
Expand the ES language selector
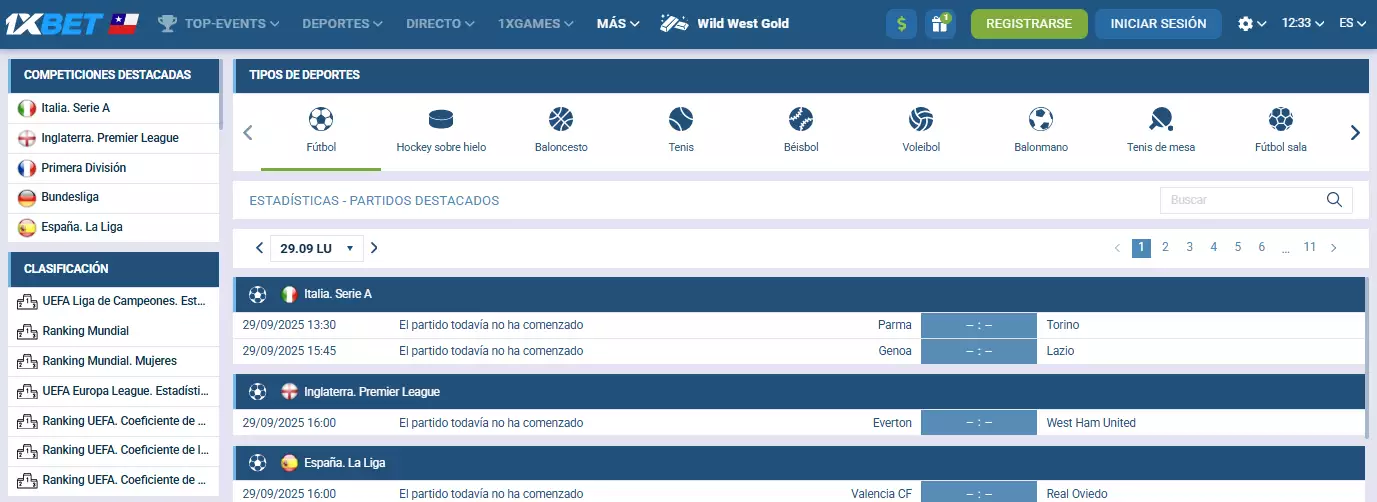[1353, 24]
